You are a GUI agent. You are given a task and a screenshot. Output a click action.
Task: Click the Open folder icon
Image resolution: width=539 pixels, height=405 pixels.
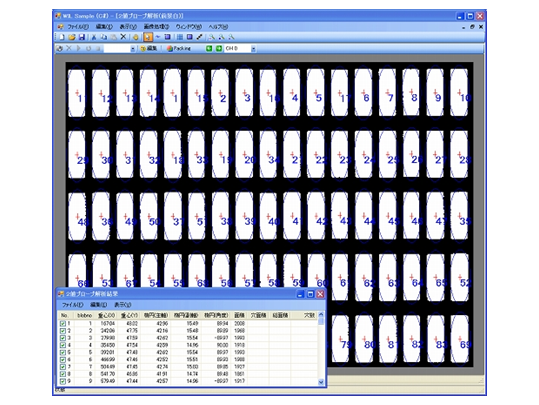tap(72, 37)
